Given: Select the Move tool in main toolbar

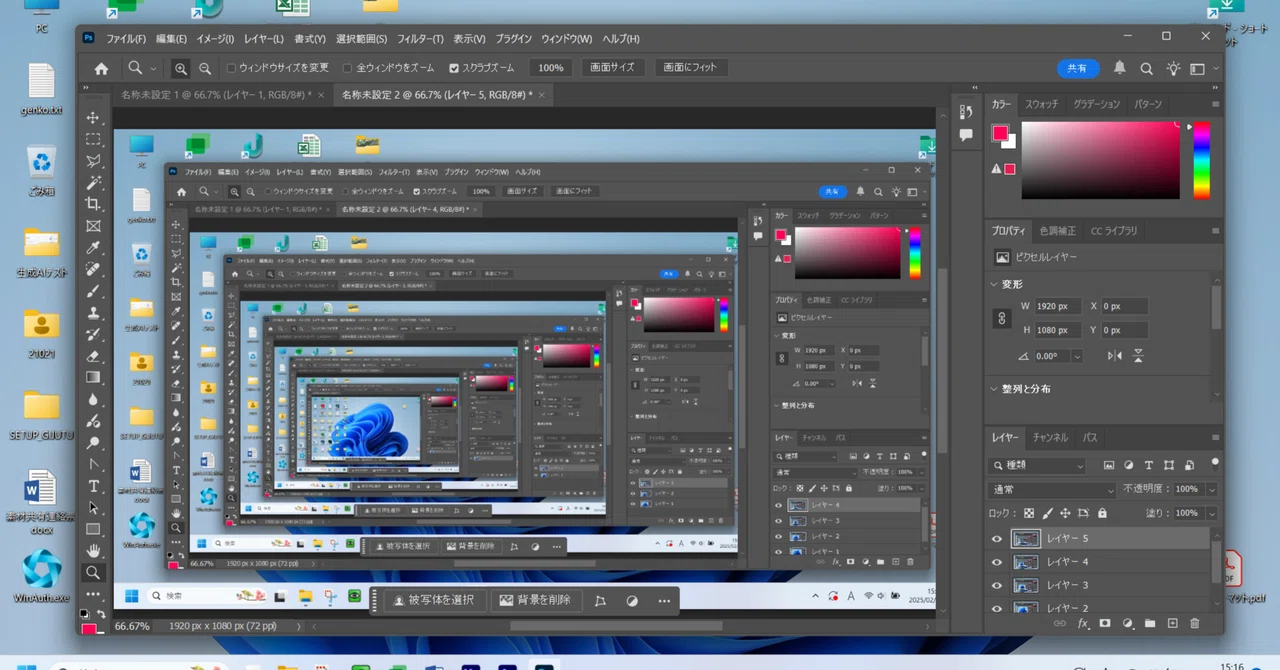Looking at the screenshot, I should point(93,117).
